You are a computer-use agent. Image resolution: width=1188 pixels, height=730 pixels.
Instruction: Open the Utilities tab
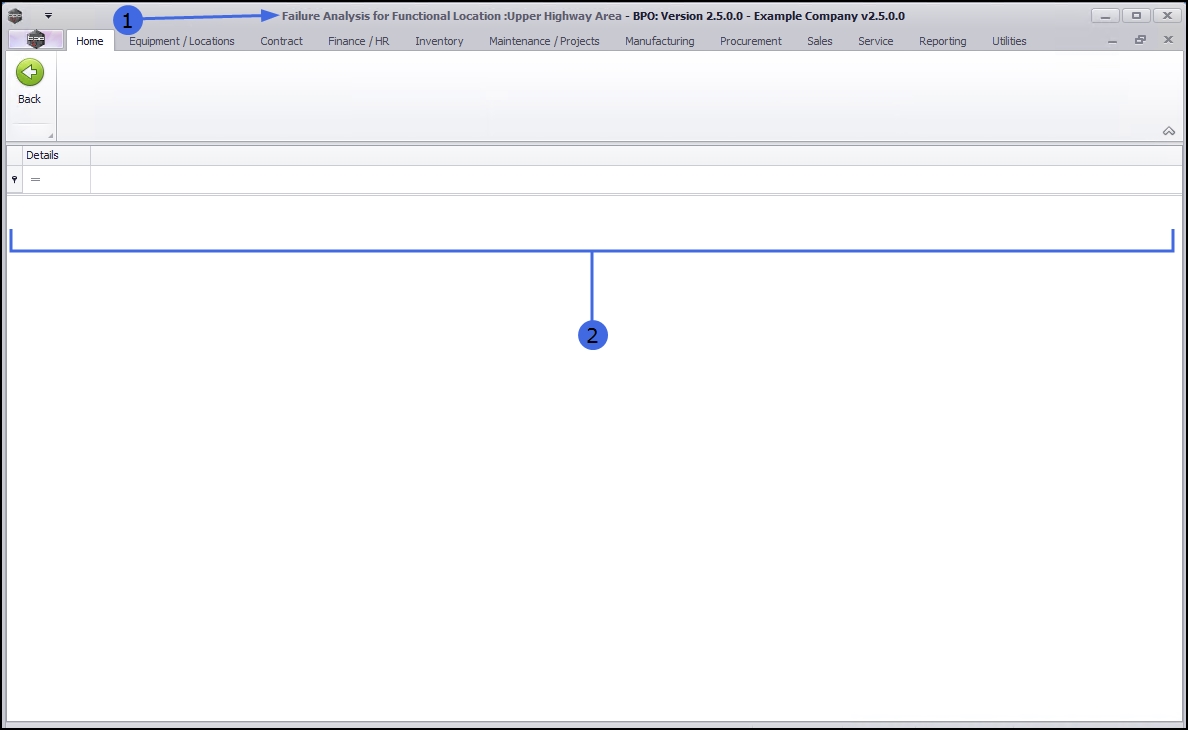click(x=1009, y=41)
